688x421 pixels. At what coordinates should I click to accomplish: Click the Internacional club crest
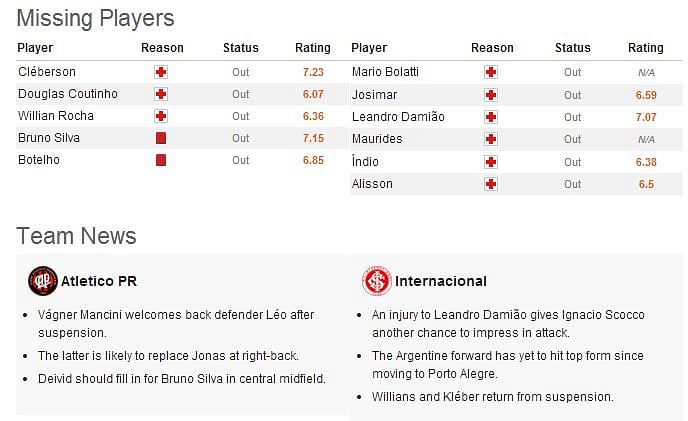pyautogui.click(x=376, y=281)
